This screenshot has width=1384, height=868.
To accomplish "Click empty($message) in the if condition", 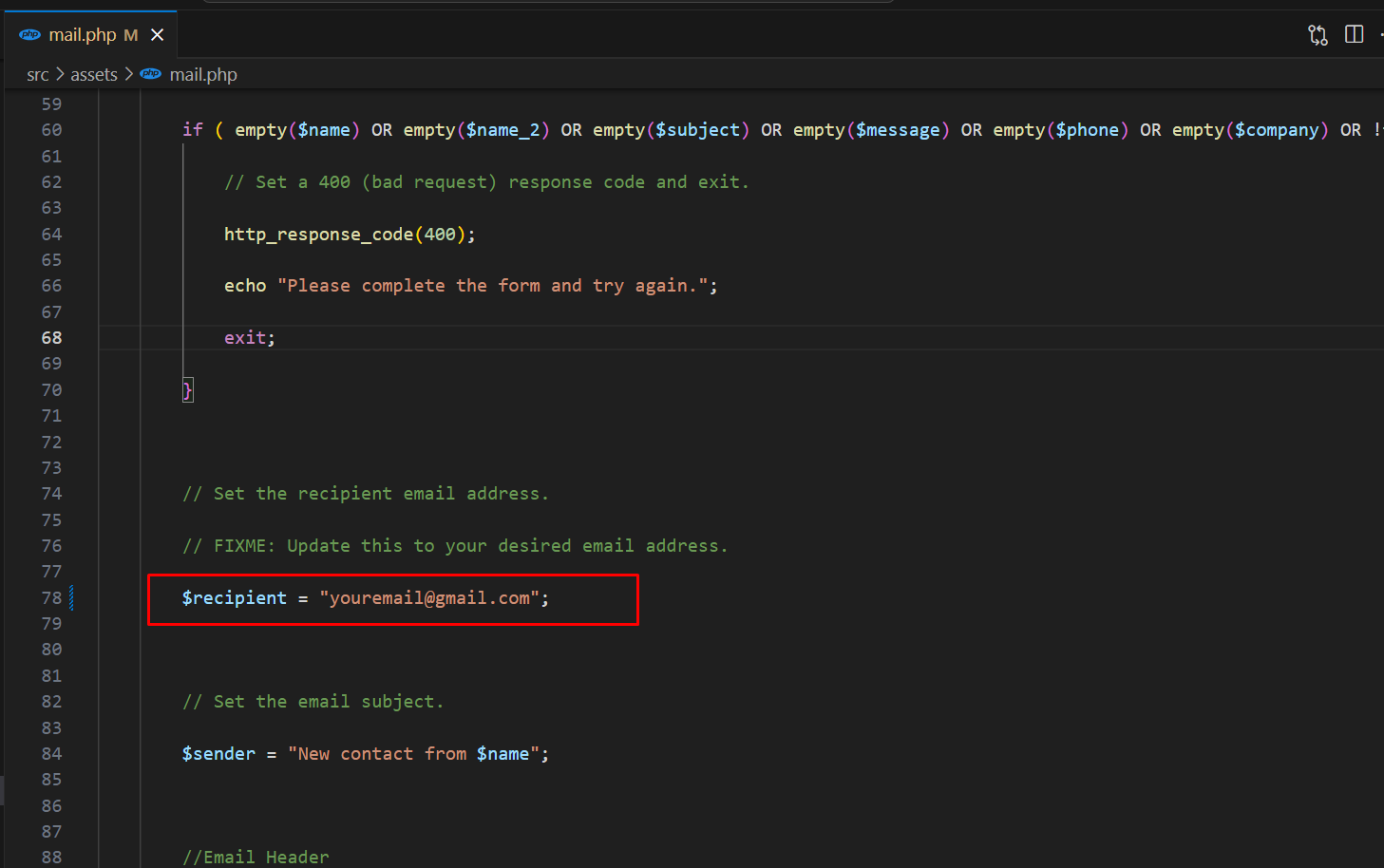I will (x=871, y=130).
